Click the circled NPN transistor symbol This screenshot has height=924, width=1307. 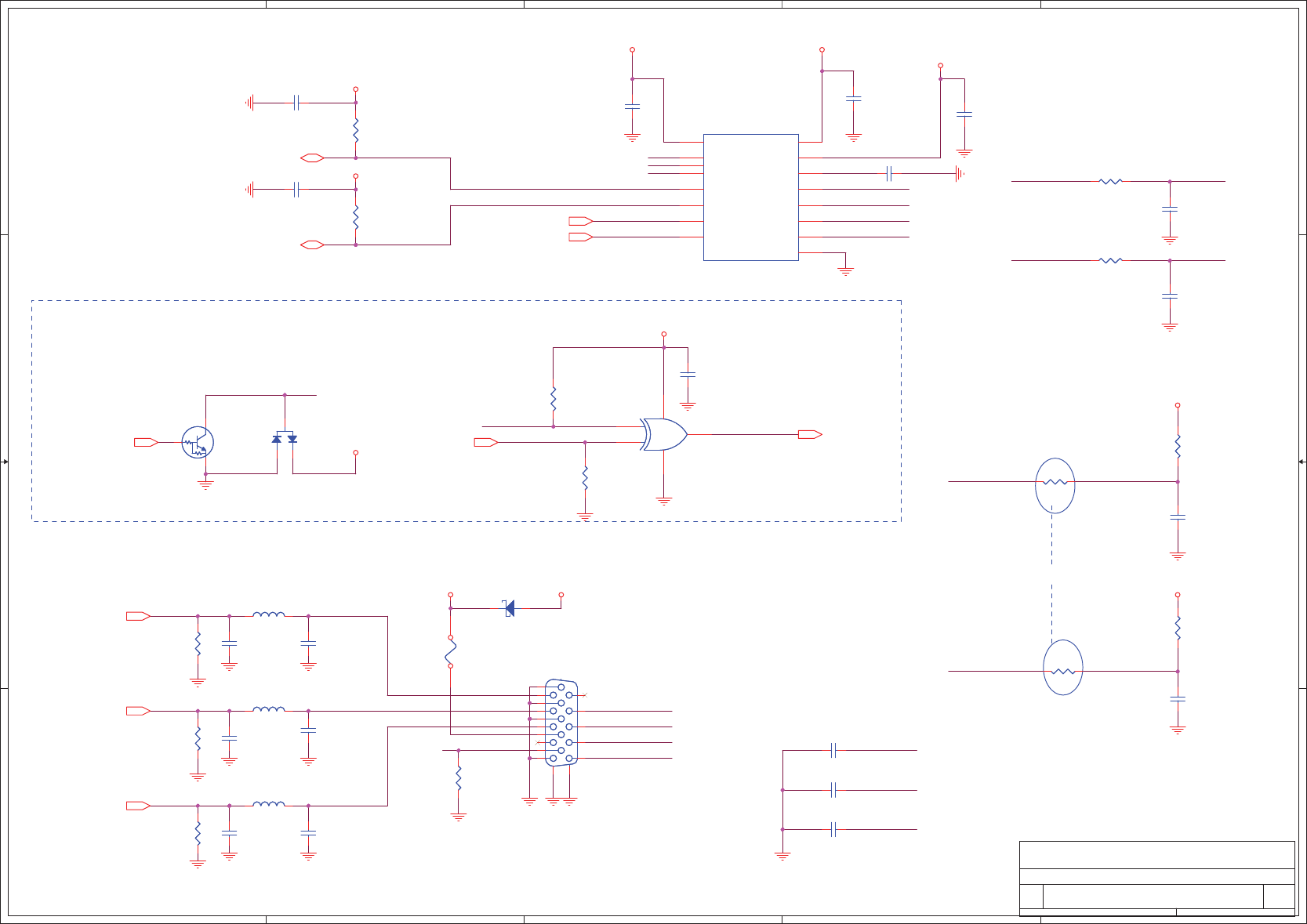coord(198,443)
